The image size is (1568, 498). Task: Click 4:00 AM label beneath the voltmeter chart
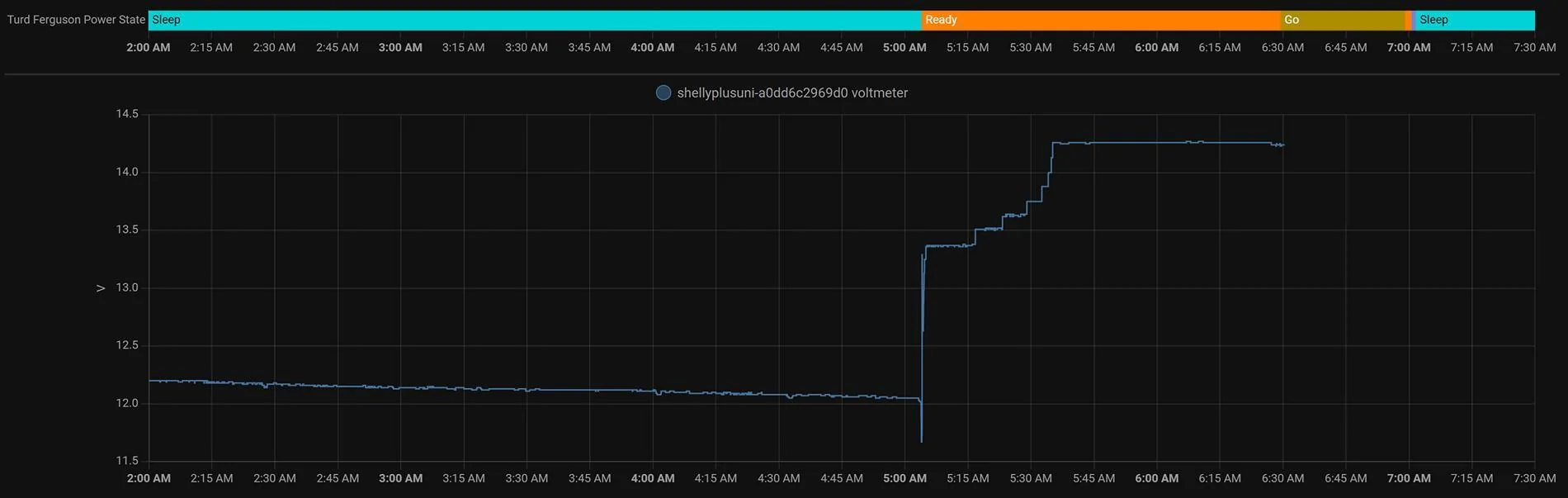653,478
